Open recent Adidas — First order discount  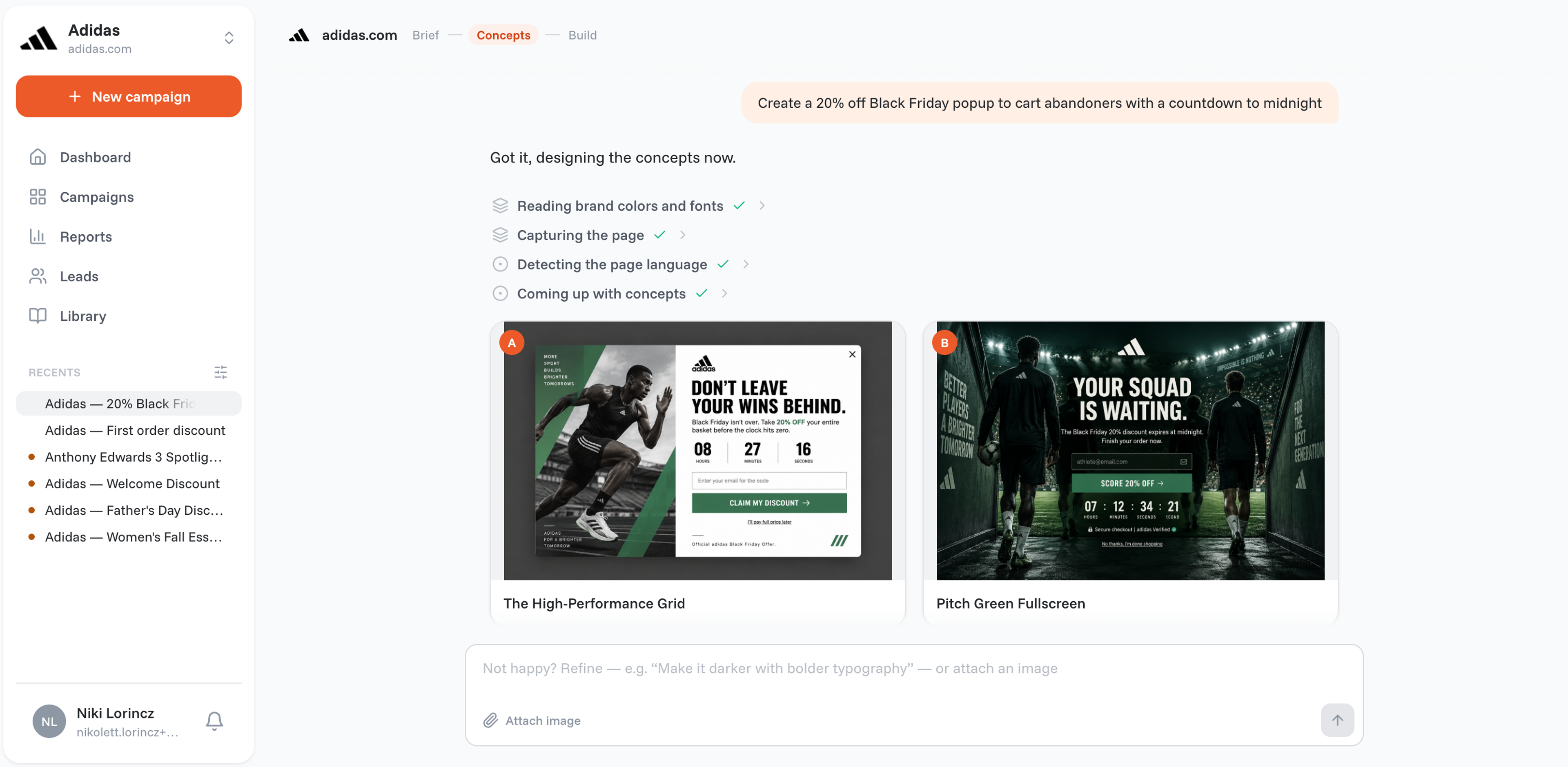click(129, 430)
